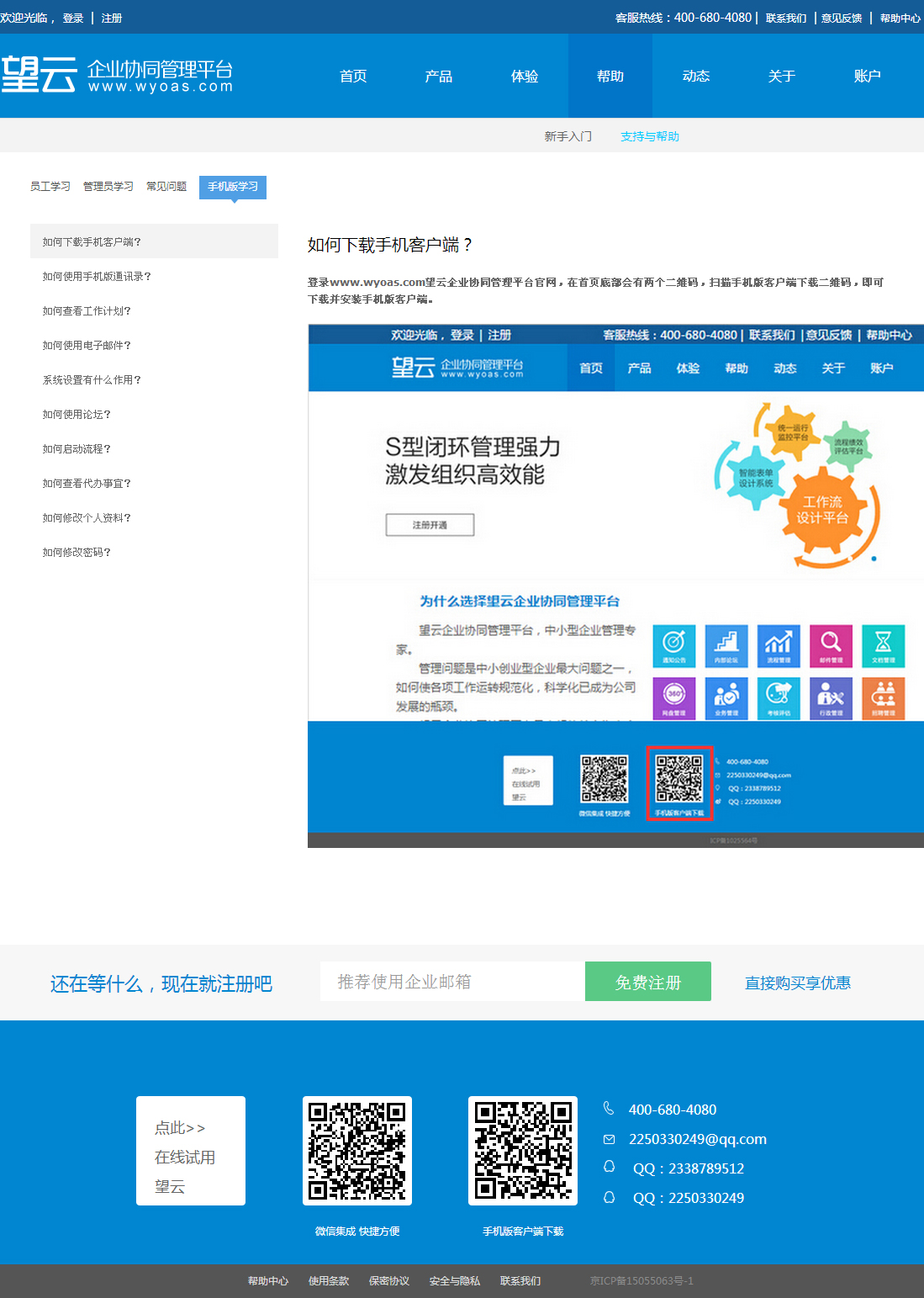
Task: Click 登录 in the top bar
Action: [x=73, y=18]
